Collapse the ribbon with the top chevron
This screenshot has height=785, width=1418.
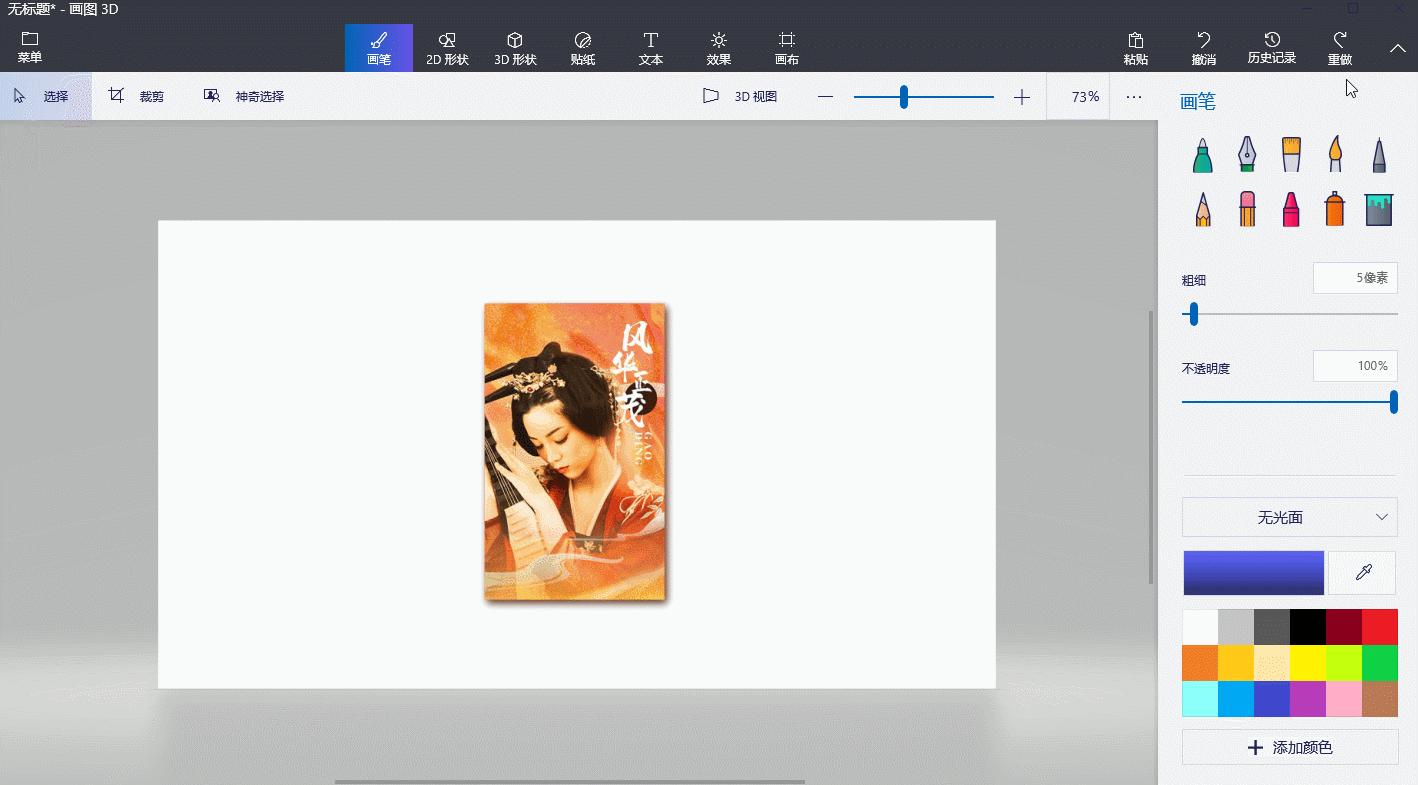[1398, 48]
